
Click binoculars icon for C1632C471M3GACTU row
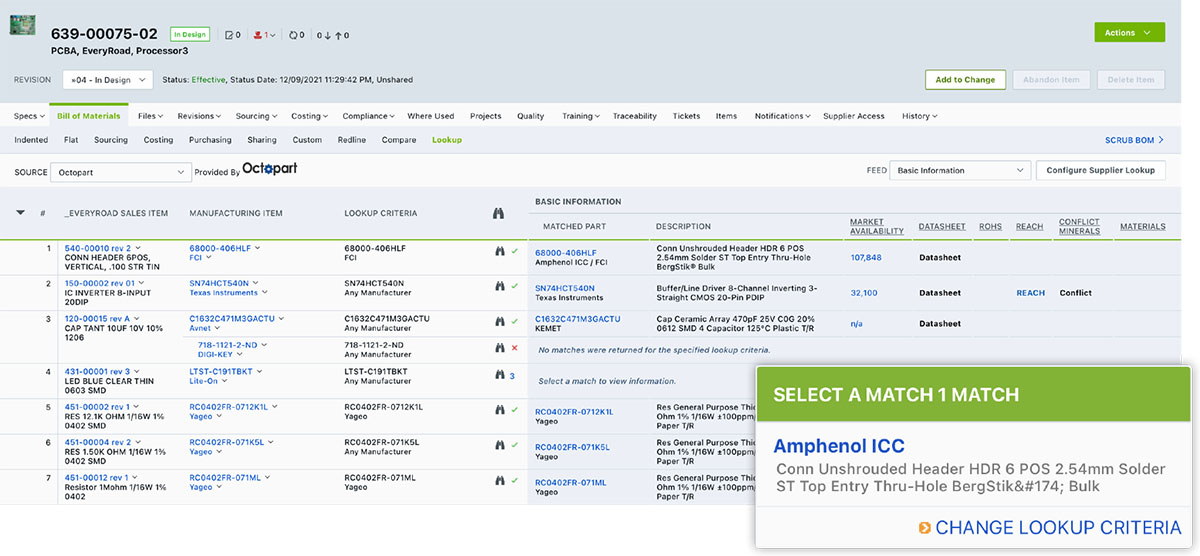click(x=502, y=322)
